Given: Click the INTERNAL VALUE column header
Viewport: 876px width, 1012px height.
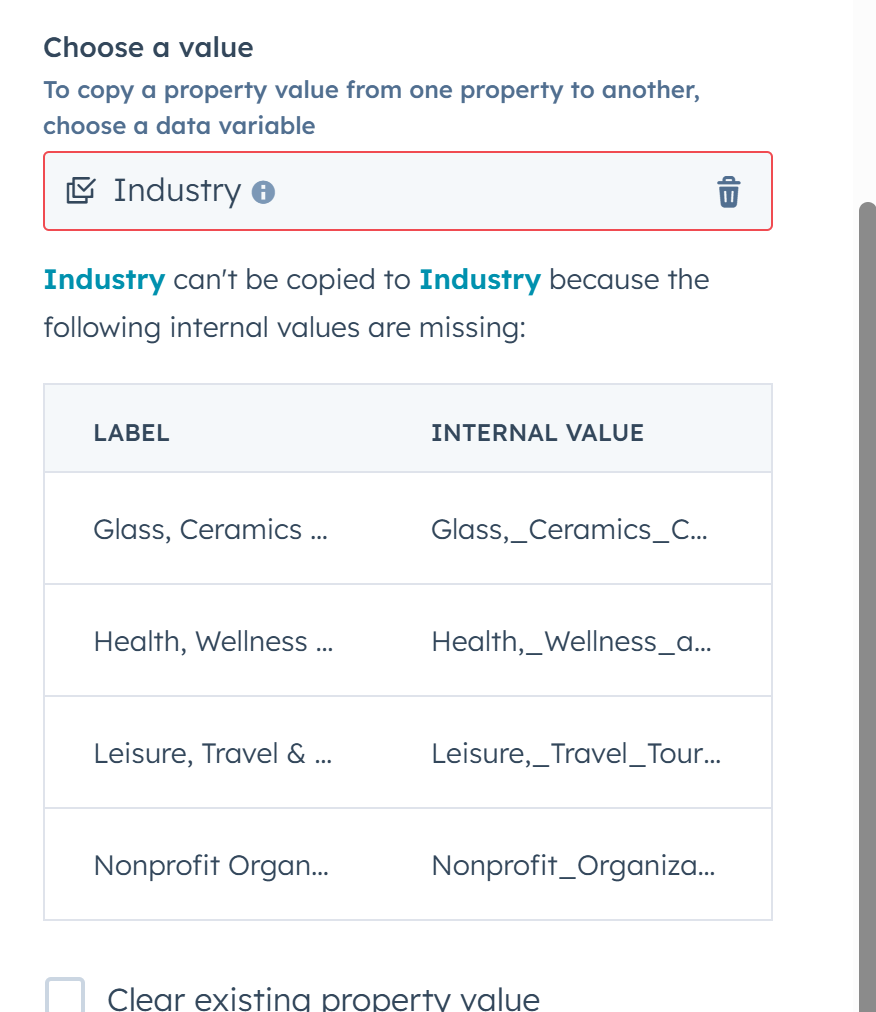Looking at the screenshot, I should click(537, 432).
